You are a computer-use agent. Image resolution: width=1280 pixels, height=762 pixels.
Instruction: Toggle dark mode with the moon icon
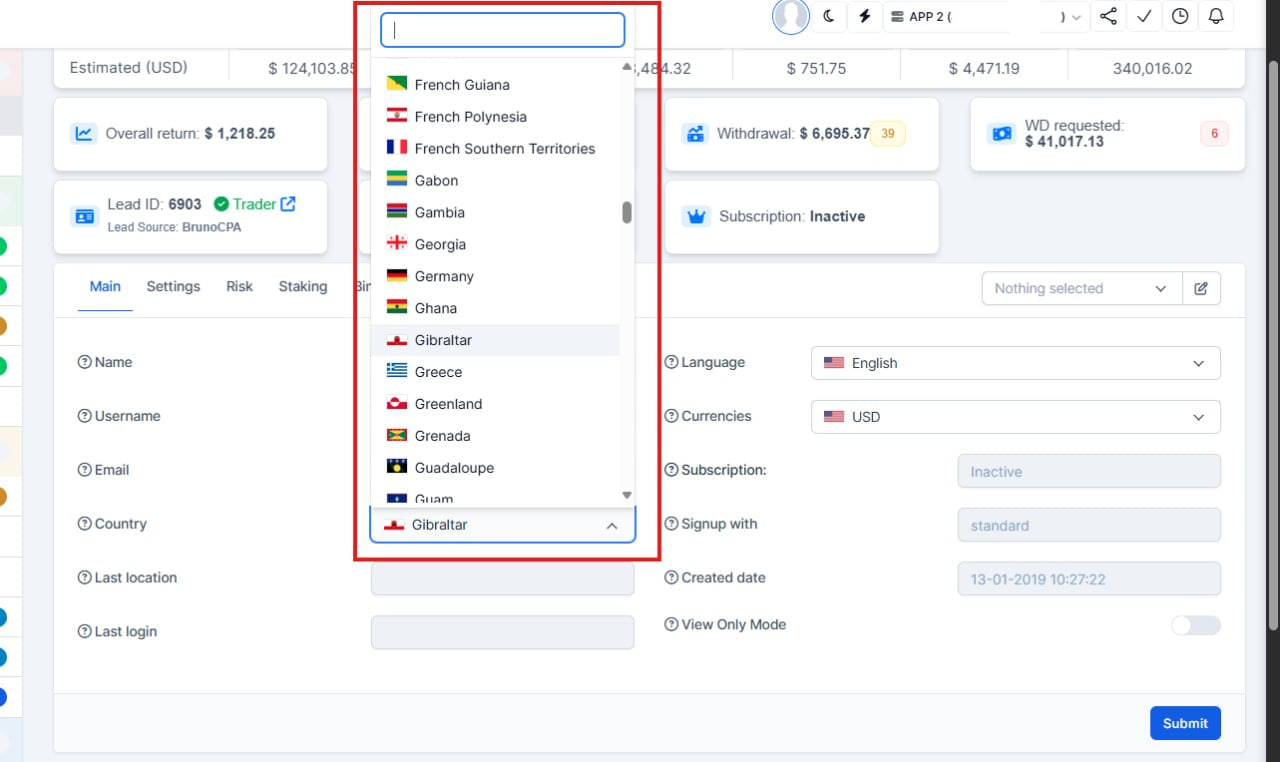[829, 17]
